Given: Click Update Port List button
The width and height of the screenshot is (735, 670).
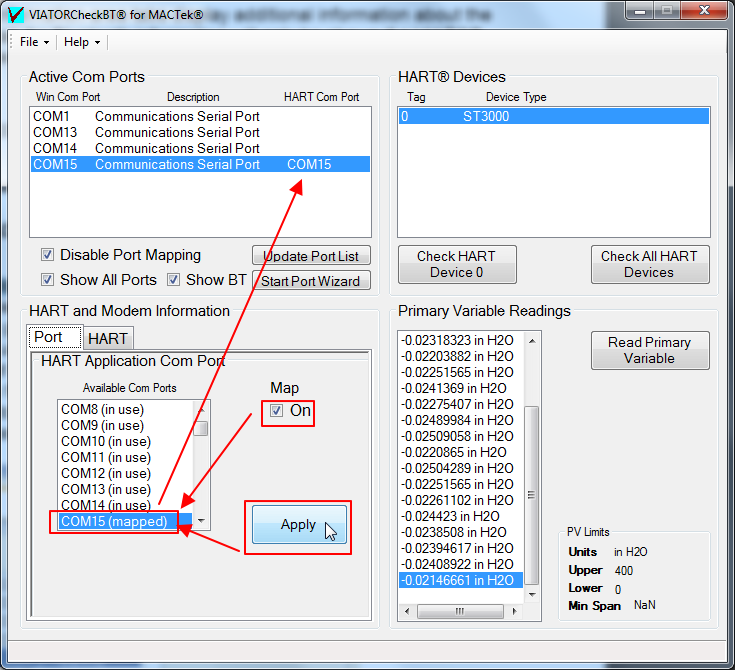Looking at the screenshot, I should 311,256.
